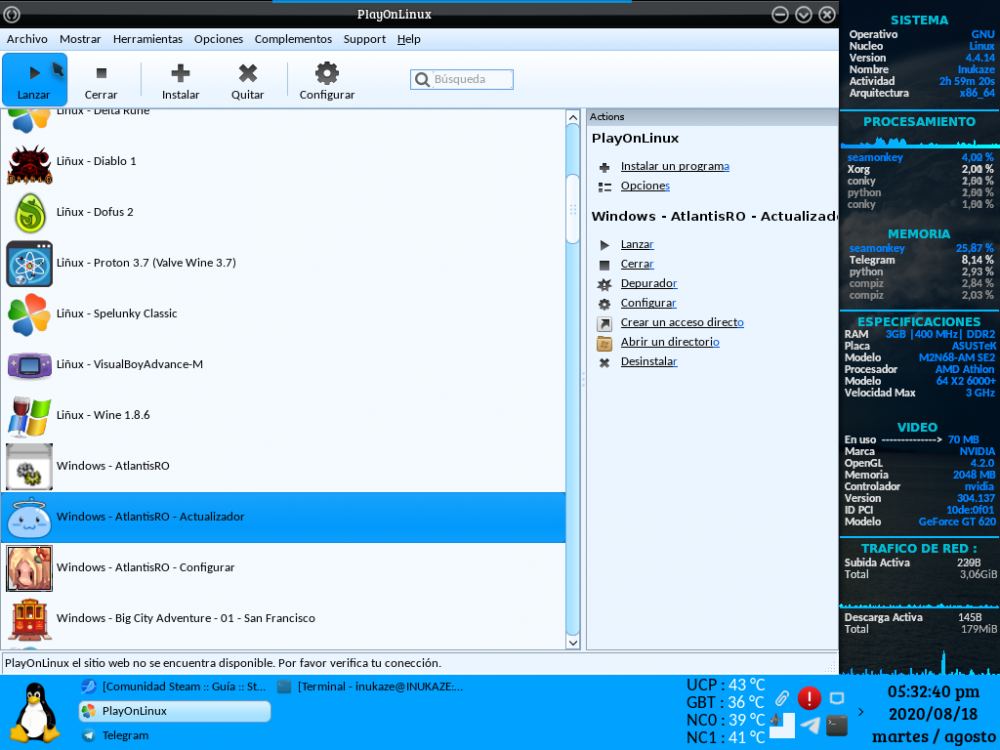
Task: Click the Quitar X toolbar icon
Action: point(247,73)
